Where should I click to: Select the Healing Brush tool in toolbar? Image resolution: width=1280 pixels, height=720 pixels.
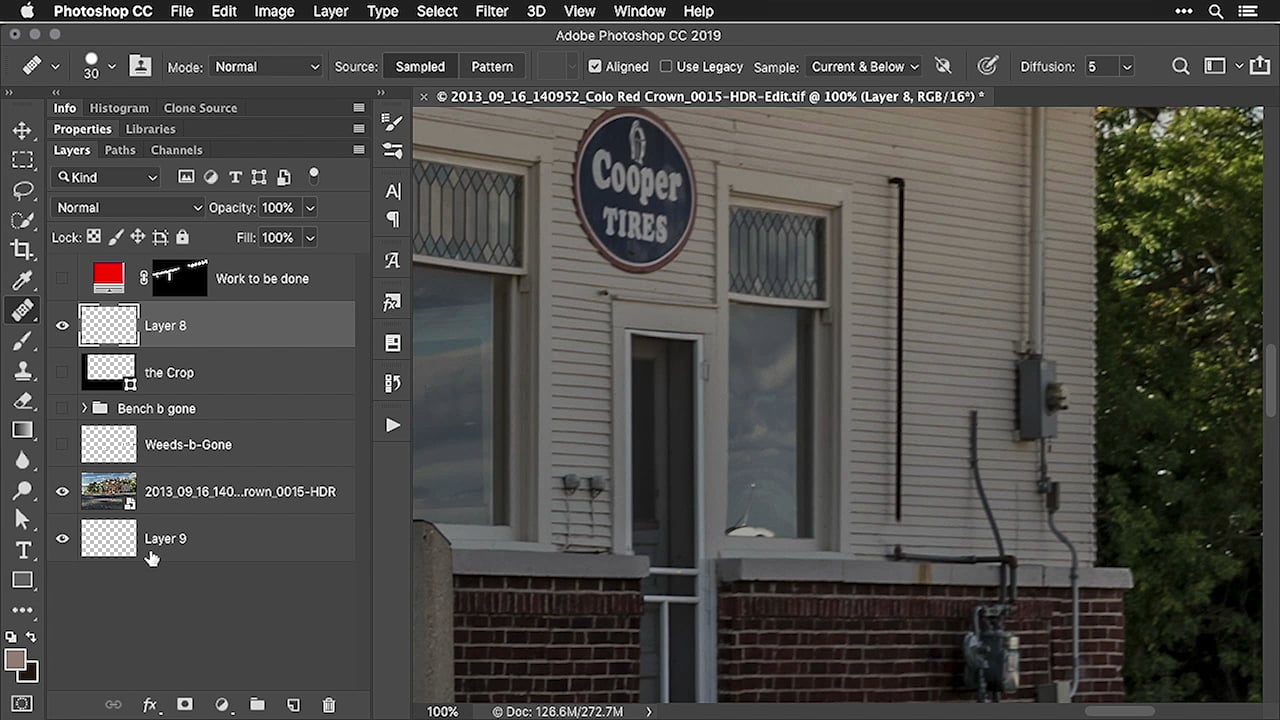click(x=22, y=310)
